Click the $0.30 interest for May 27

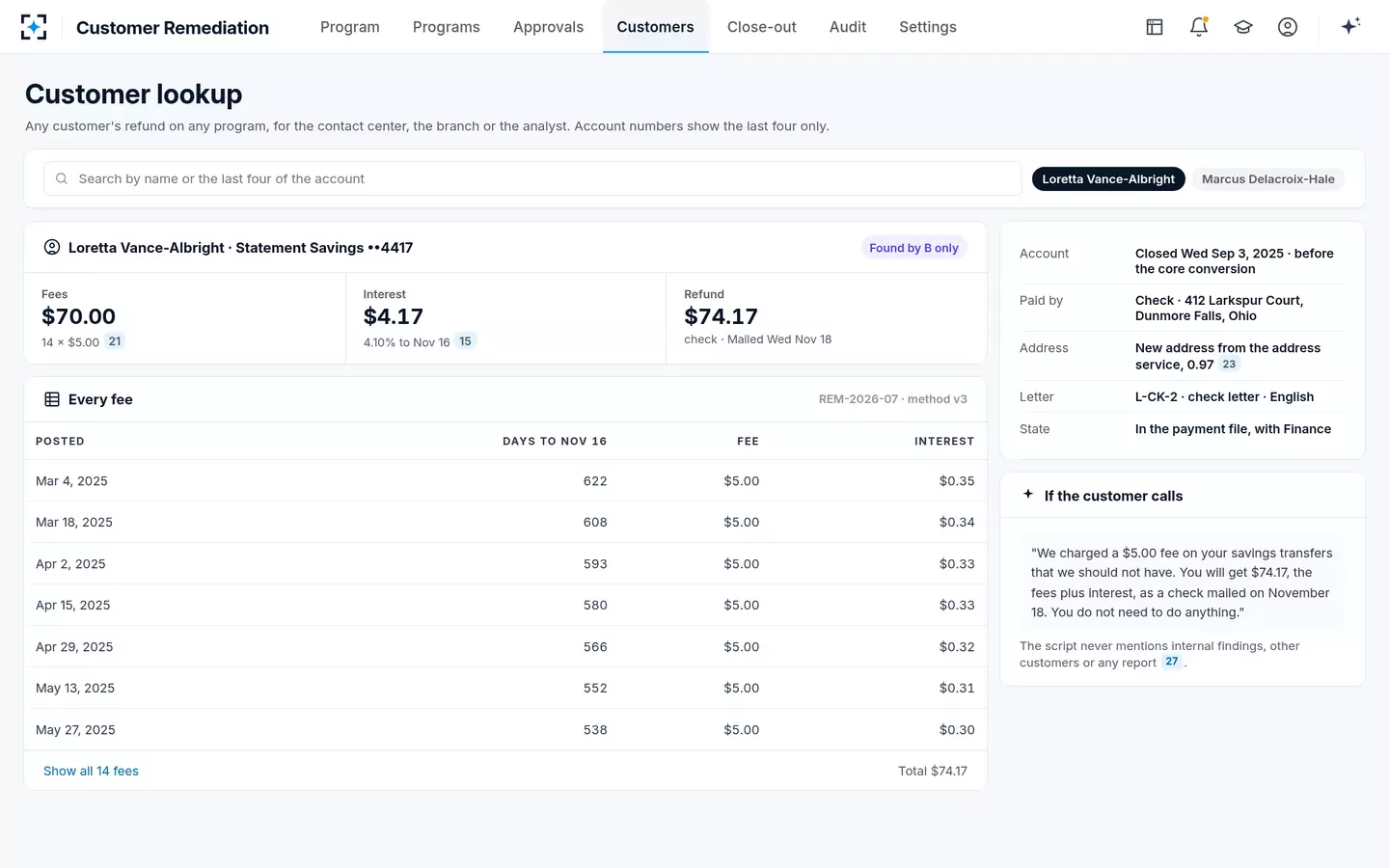pyautogui.click(x=957, y=730)
